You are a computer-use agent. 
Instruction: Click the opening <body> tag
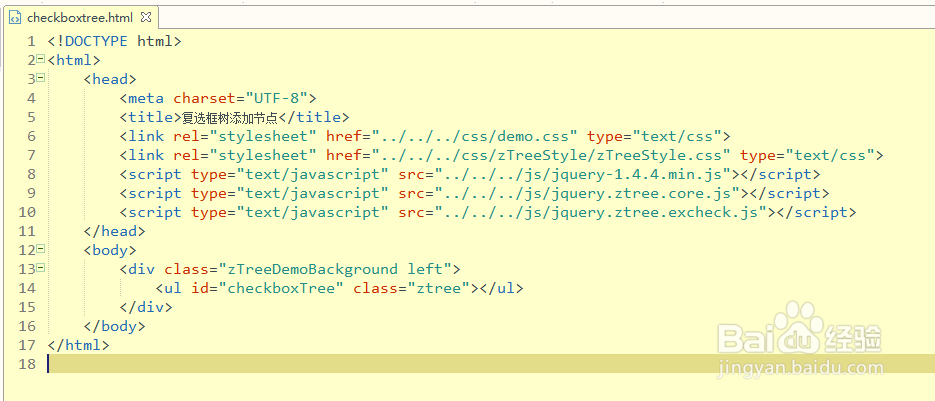[x=110, y=250]
